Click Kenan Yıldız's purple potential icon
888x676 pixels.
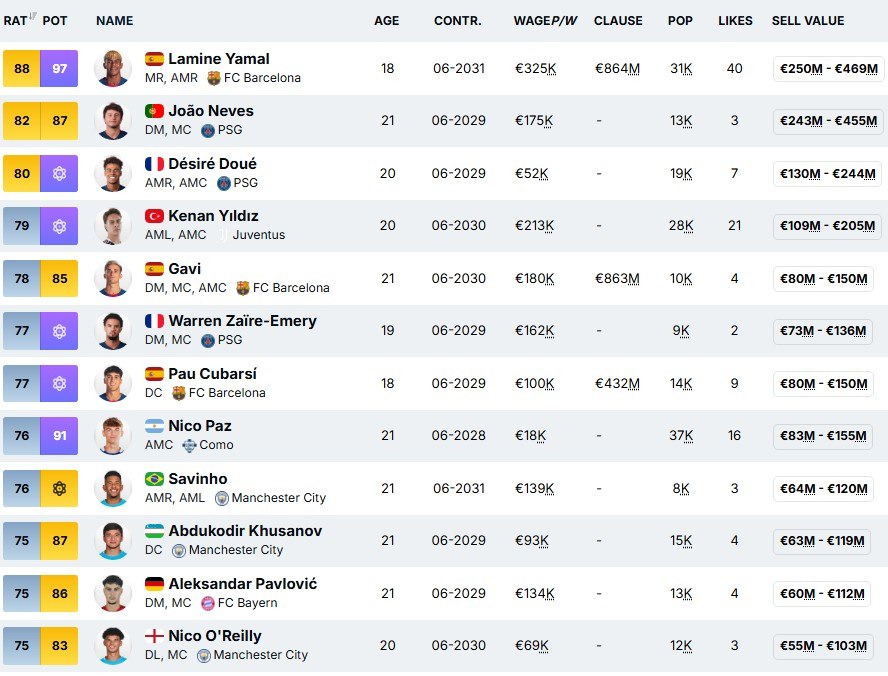(59, 226)
